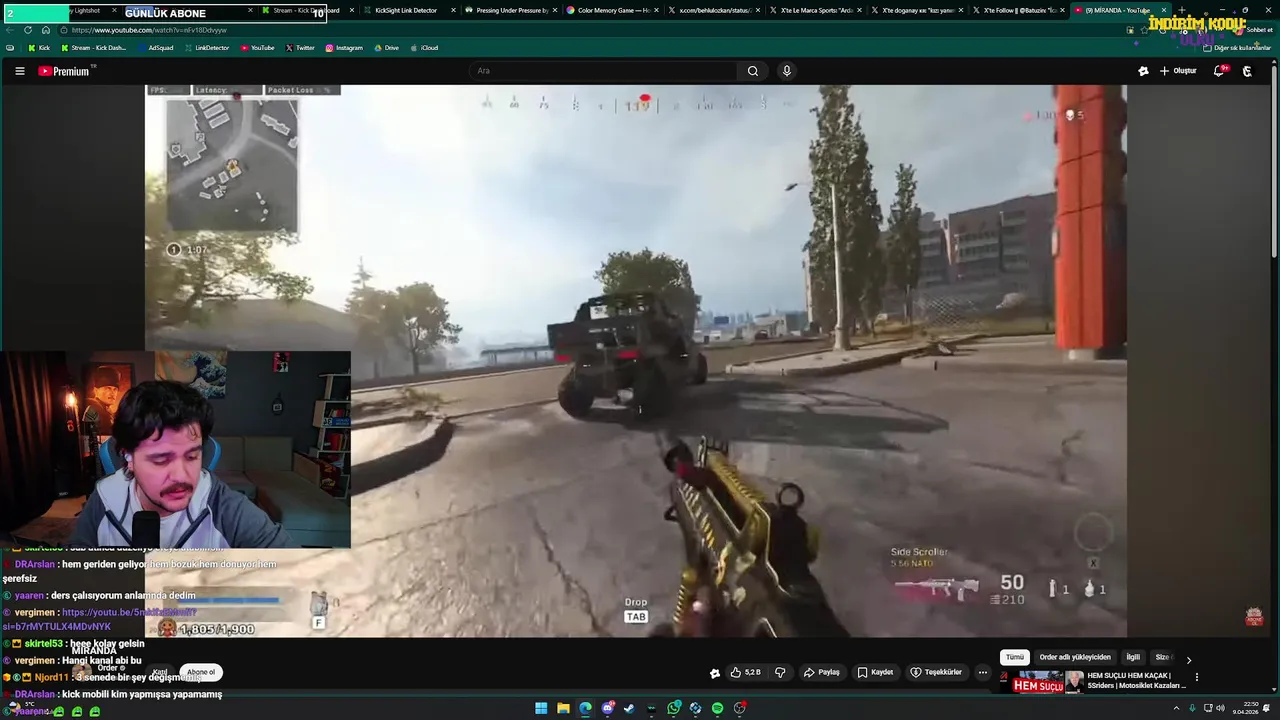The width and height of the screenshot is (1280, 720).
Task: Open the volume speaker tray icon
Action: [1220, 708]
